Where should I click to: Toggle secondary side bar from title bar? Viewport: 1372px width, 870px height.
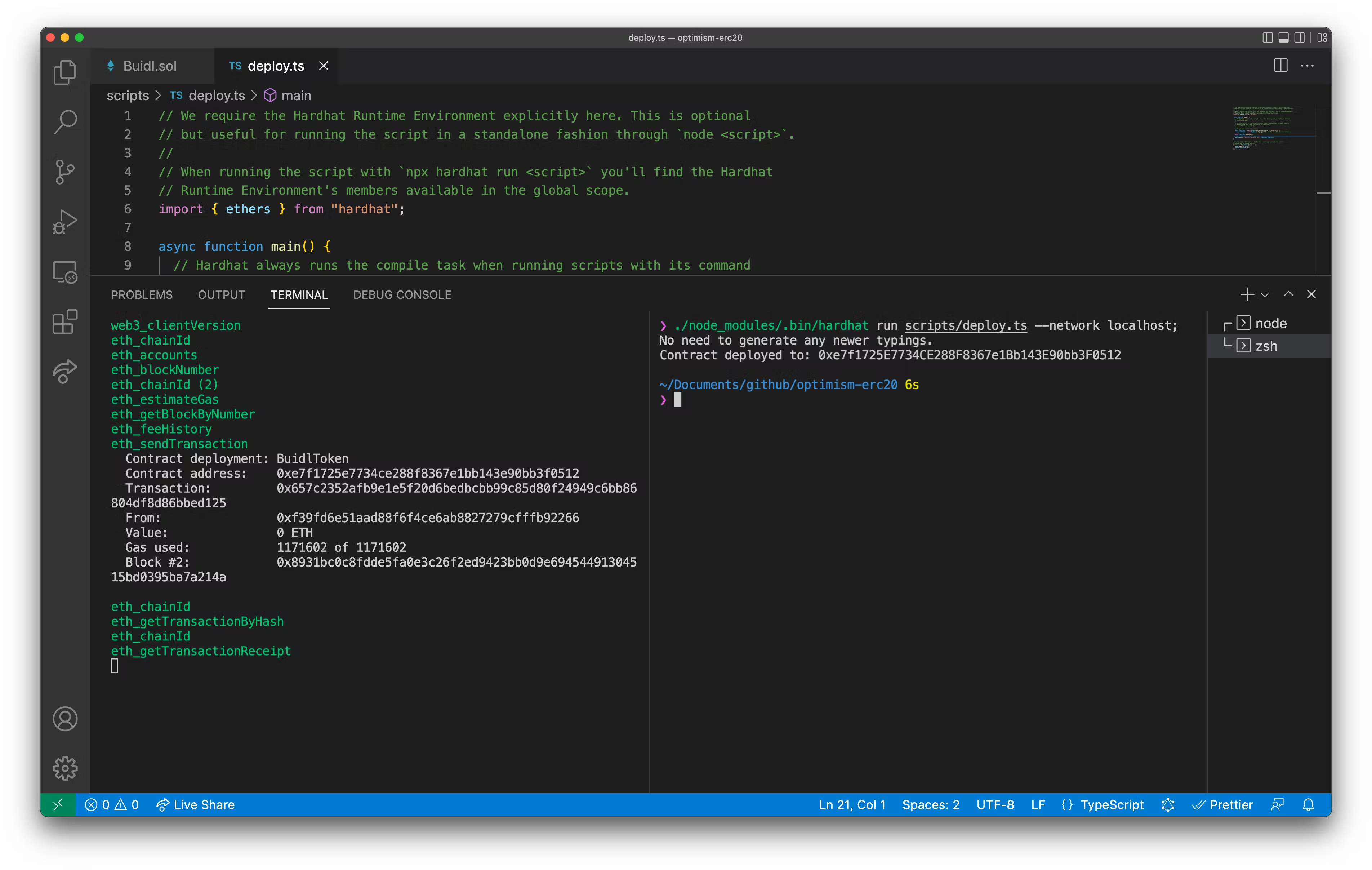tap(1299, 37)
